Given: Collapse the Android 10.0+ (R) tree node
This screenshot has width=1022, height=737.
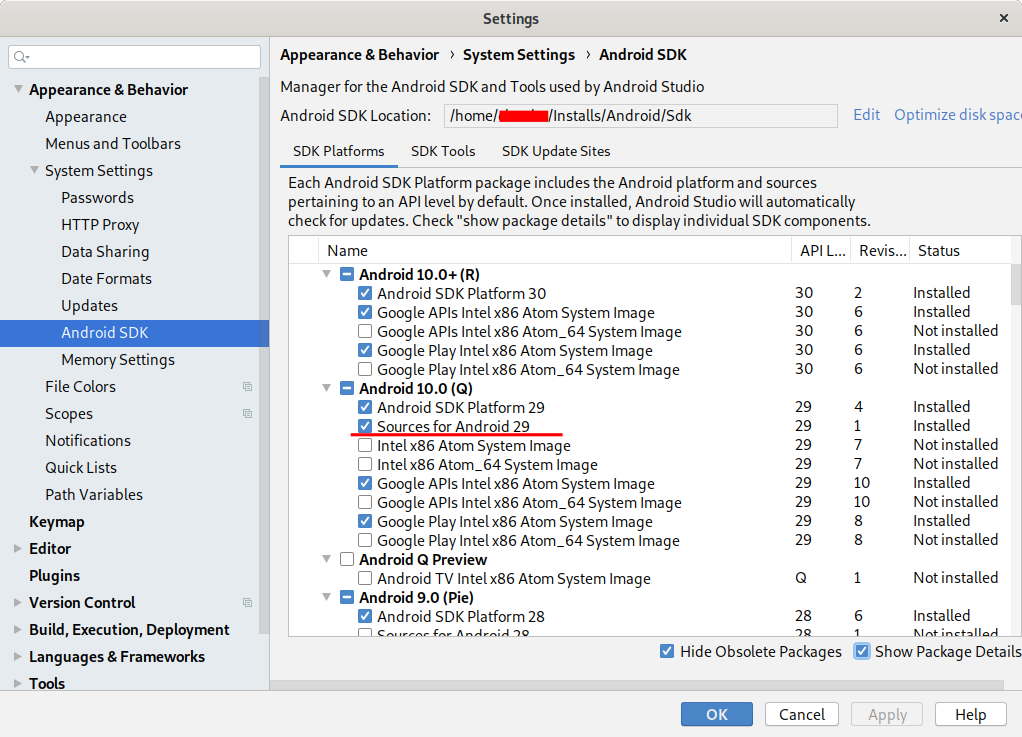Looking at the screenshot, I should coord(326,274).
